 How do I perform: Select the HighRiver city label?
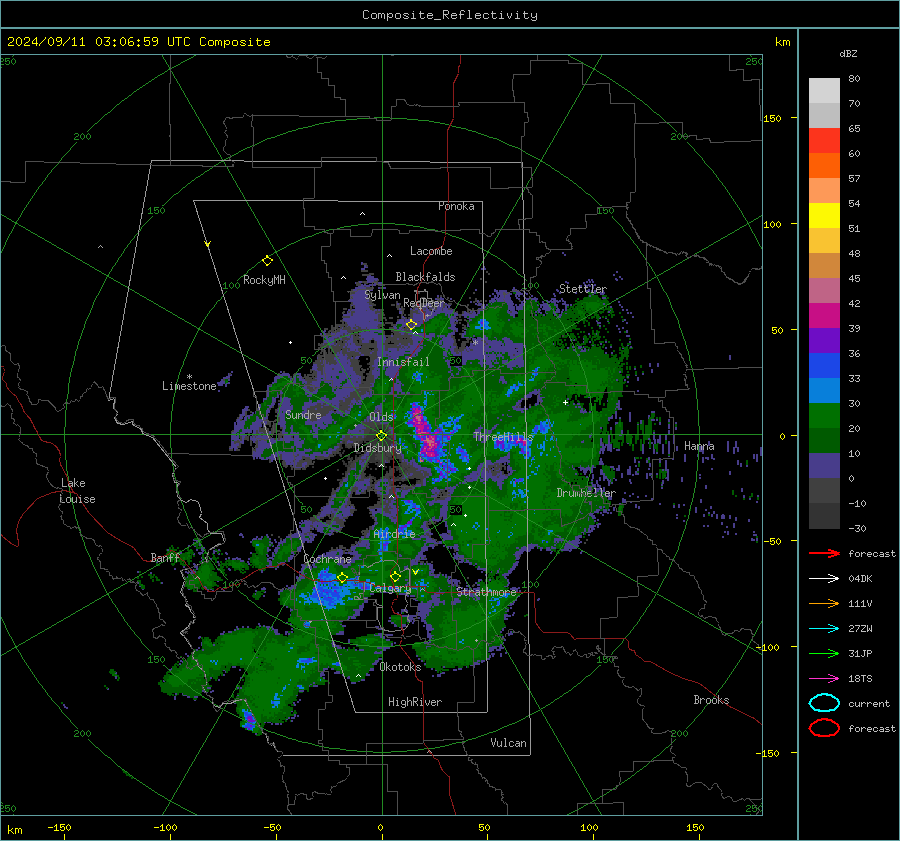[x=415, y=702]
